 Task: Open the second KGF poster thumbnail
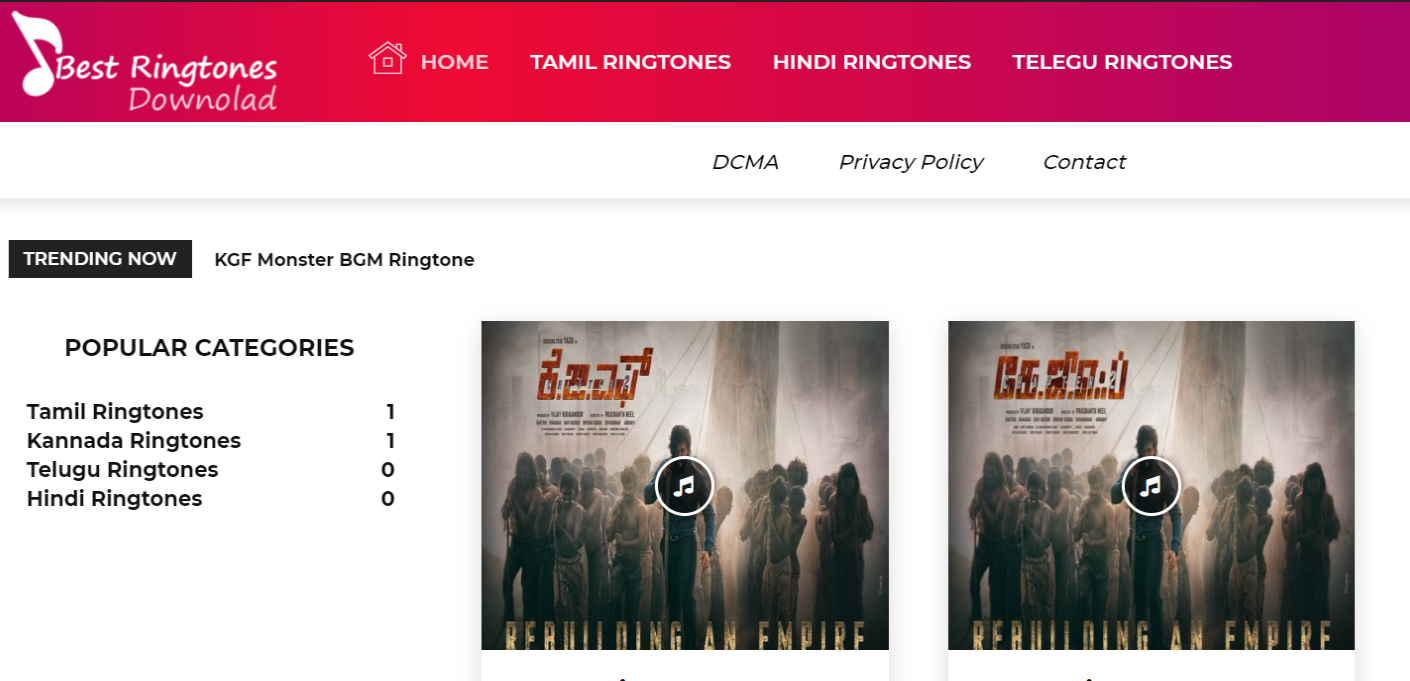1151,486
